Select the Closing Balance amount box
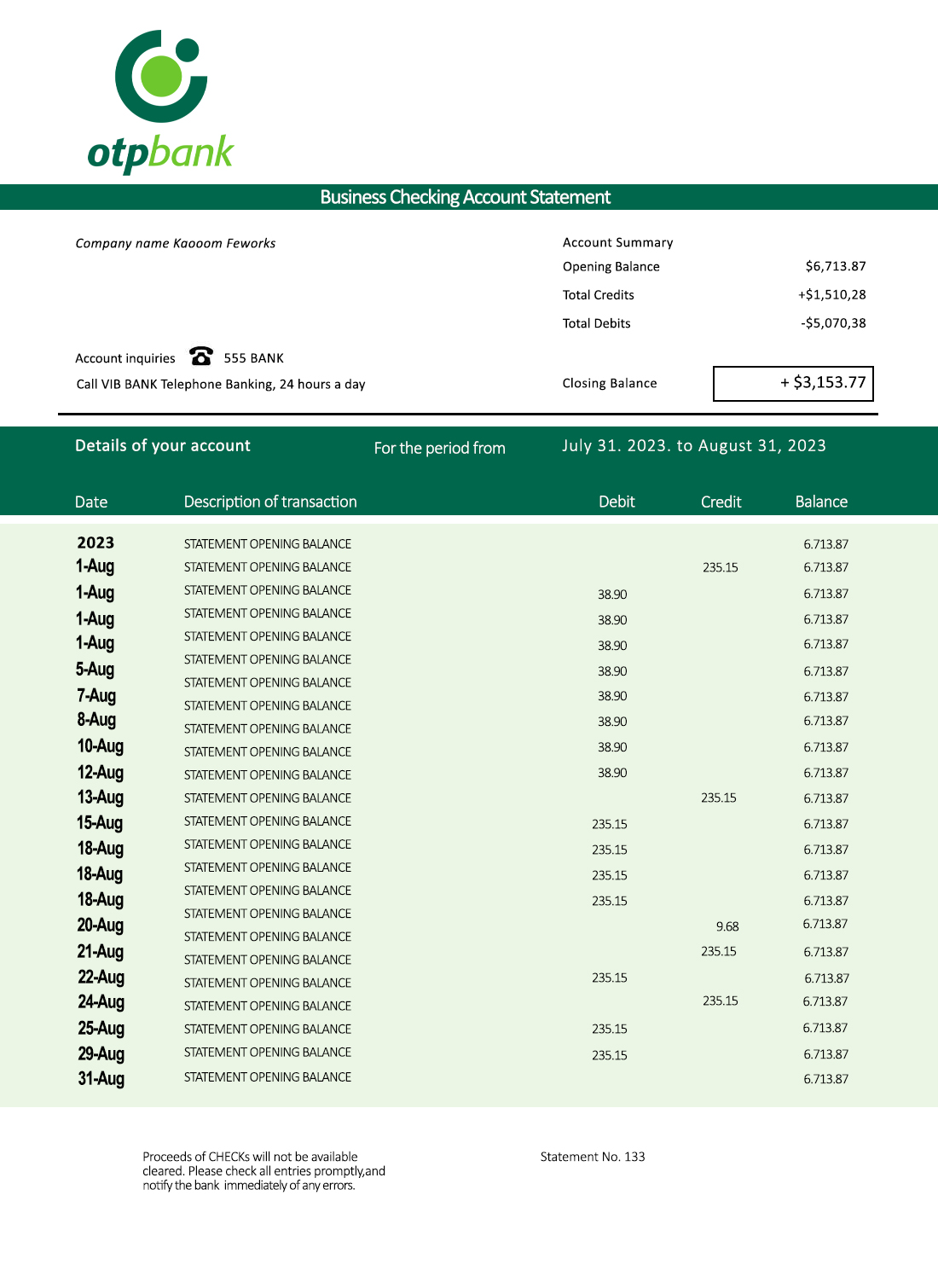 (793, 383)
